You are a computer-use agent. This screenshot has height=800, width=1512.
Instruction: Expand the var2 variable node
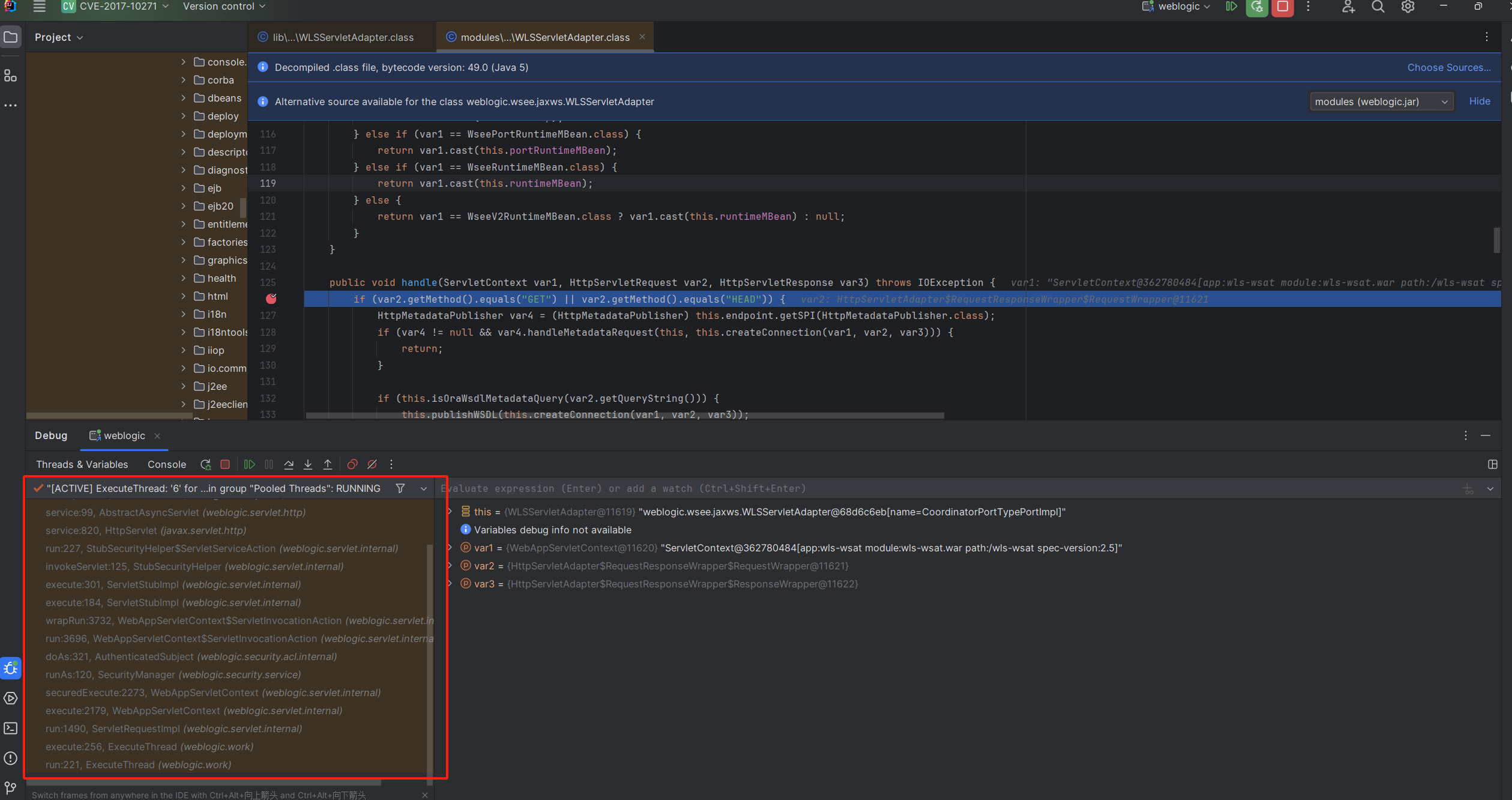click(450, 566)
